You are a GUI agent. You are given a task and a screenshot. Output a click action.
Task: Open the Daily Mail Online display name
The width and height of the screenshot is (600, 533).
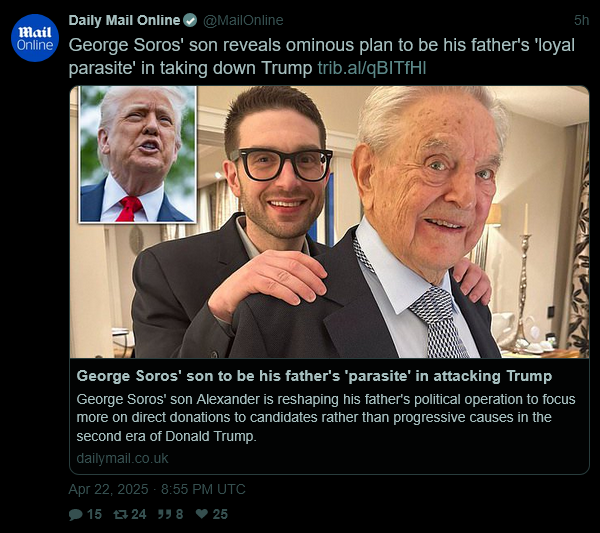click(x=124, y=20)
